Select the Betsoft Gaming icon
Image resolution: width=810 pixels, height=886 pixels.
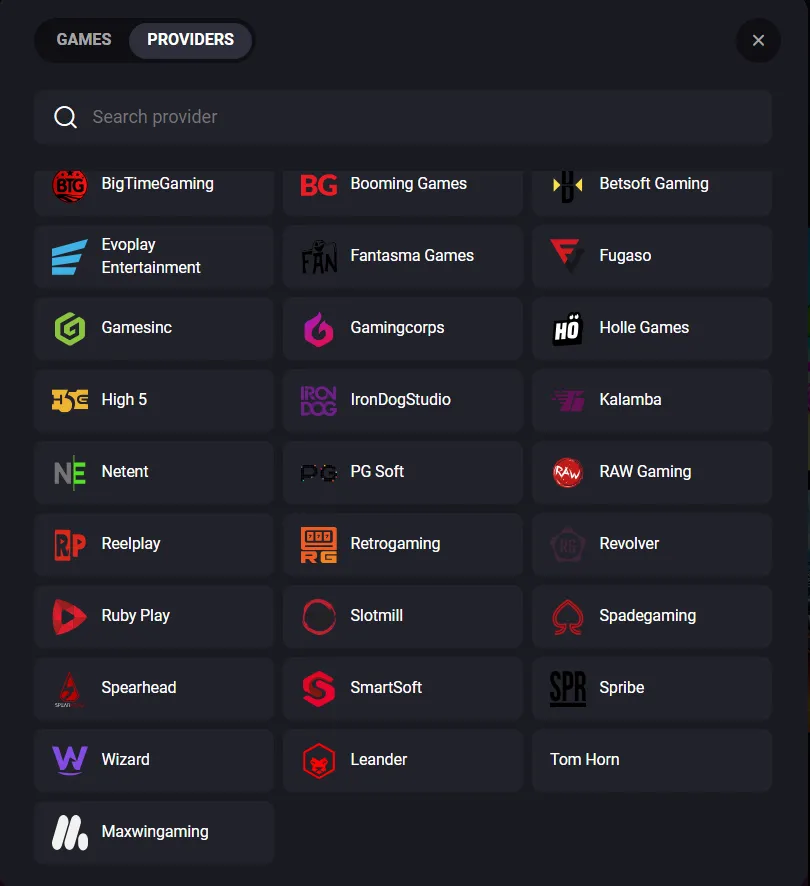click(x=566, y=184)
